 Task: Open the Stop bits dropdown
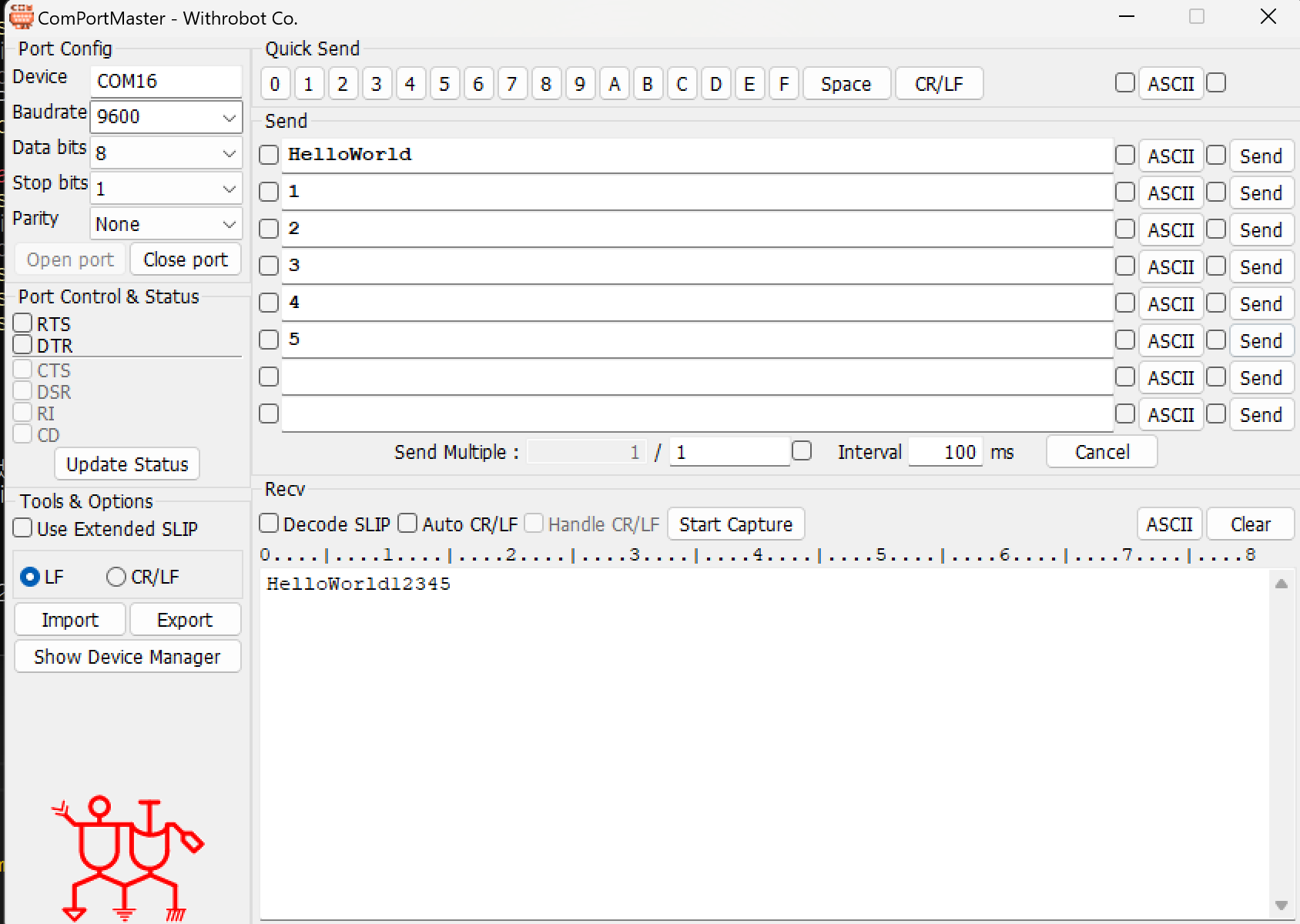[166, 188]
